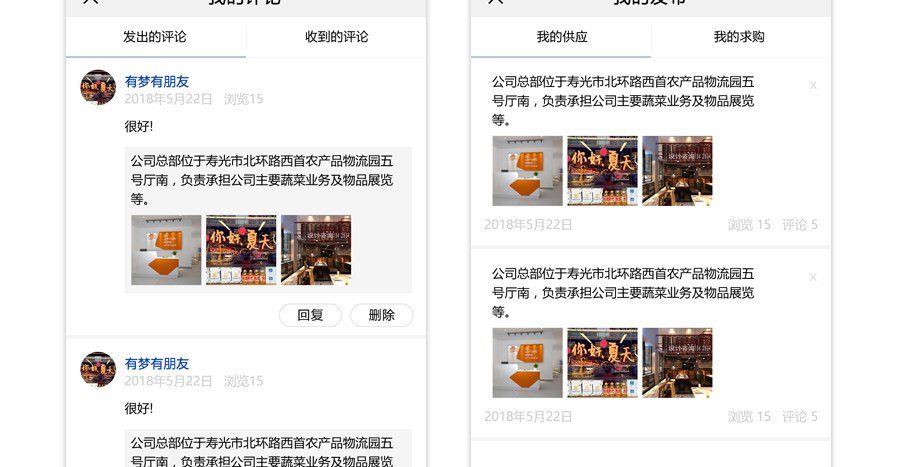Viewport: 900px width, 467px height.
Task: Remove the second supply post with x
Action: click(813, 277)
